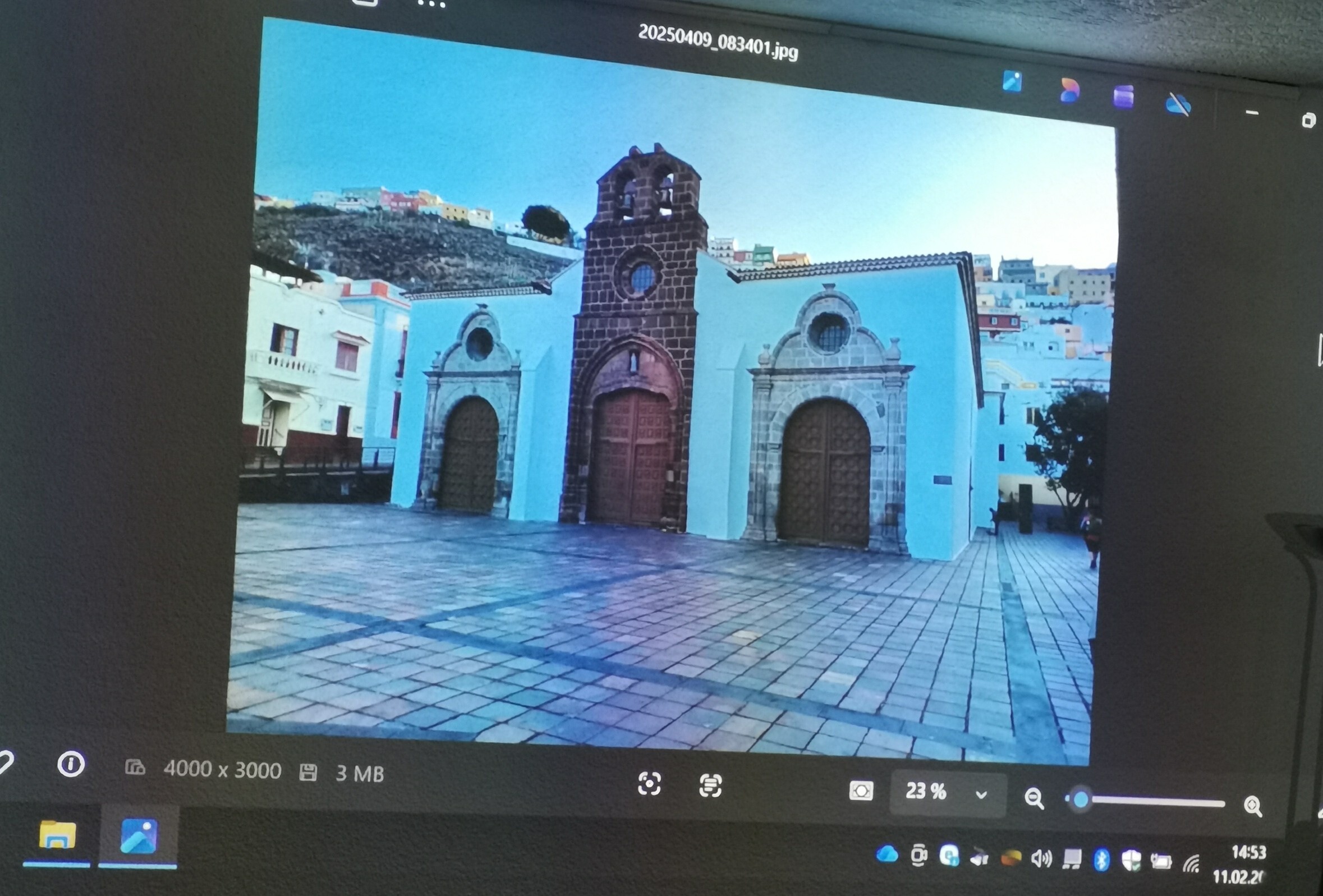Image resolution: width=1323 pixels, height=896 pixels.
Task: Click the fit to window icon
Action: pyautogui.click(x=861, y=791)
